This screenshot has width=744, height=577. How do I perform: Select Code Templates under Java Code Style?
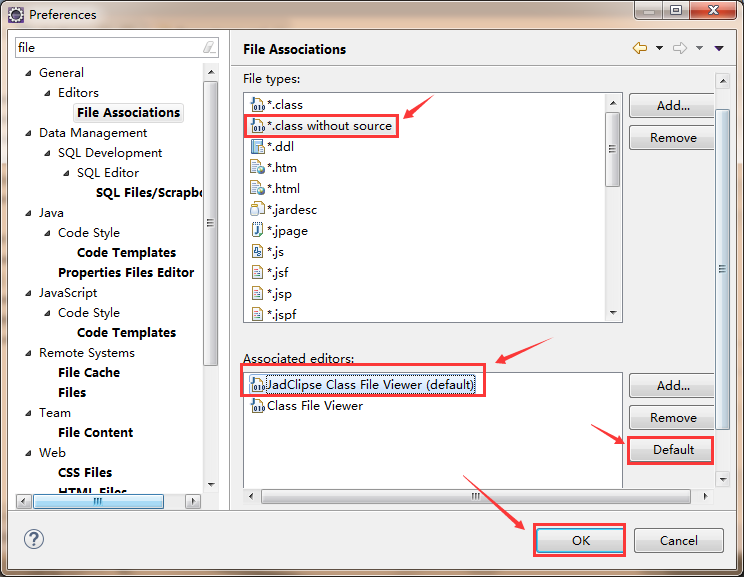[127, 252]
